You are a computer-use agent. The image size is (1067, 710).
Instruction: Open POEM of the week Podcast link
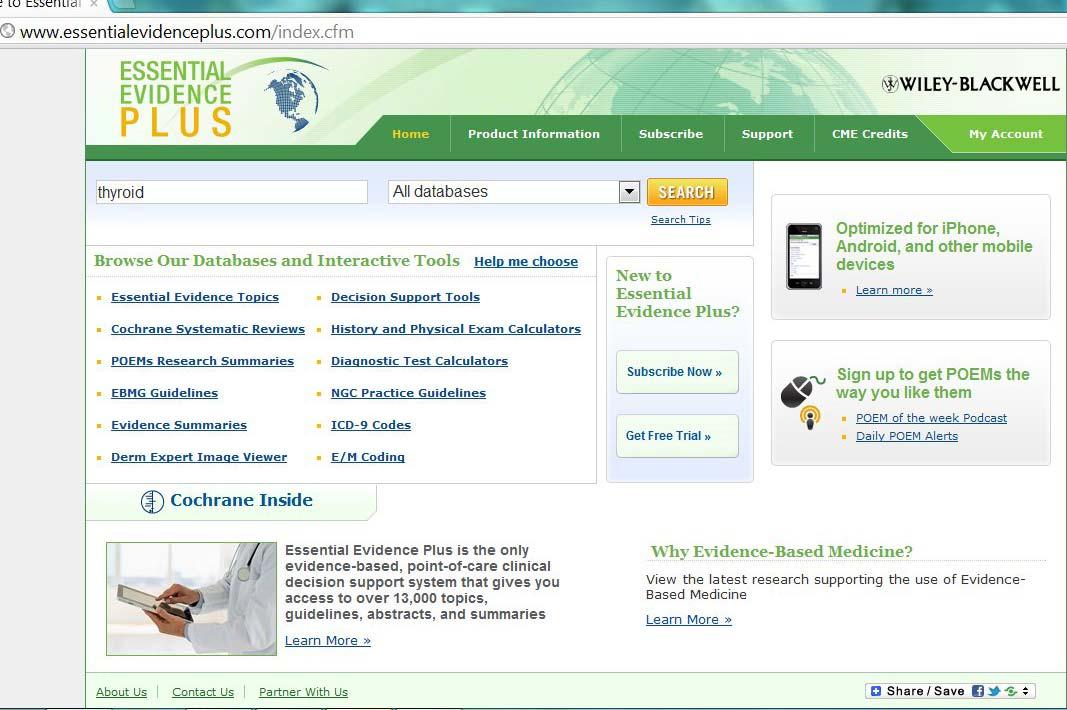click(931, 418)
